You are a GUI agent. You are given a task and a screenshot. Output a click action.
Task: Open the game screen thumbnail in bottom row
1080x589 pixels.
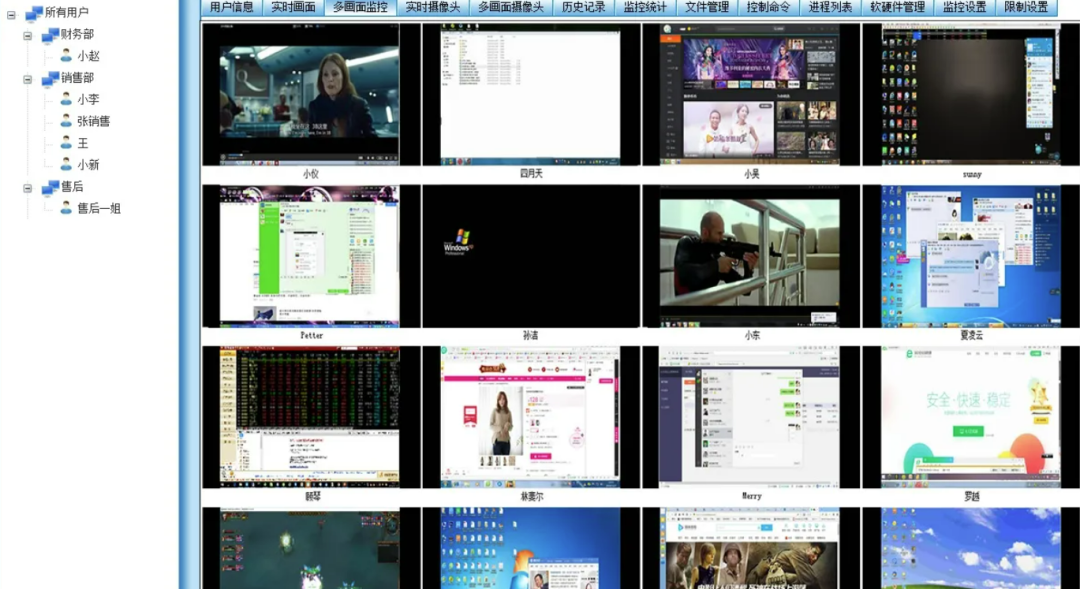(x=311, y=548)
